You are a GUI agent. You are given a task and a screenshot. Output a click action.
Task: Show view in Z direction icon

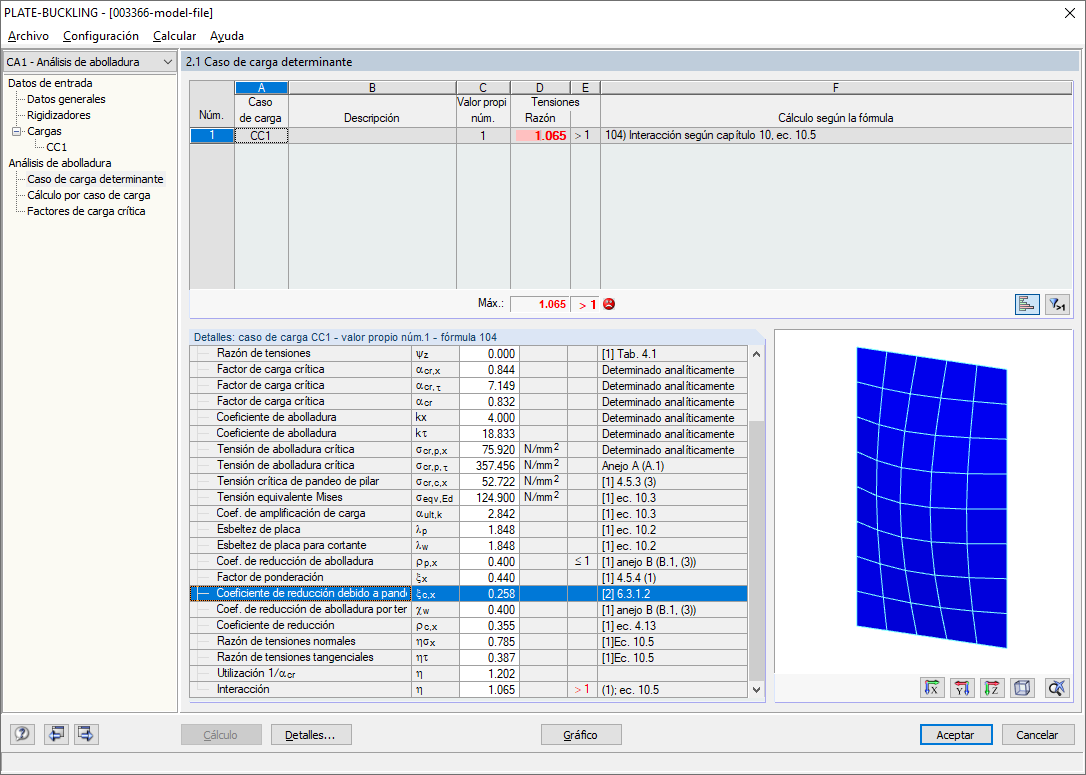coord(992,688)
